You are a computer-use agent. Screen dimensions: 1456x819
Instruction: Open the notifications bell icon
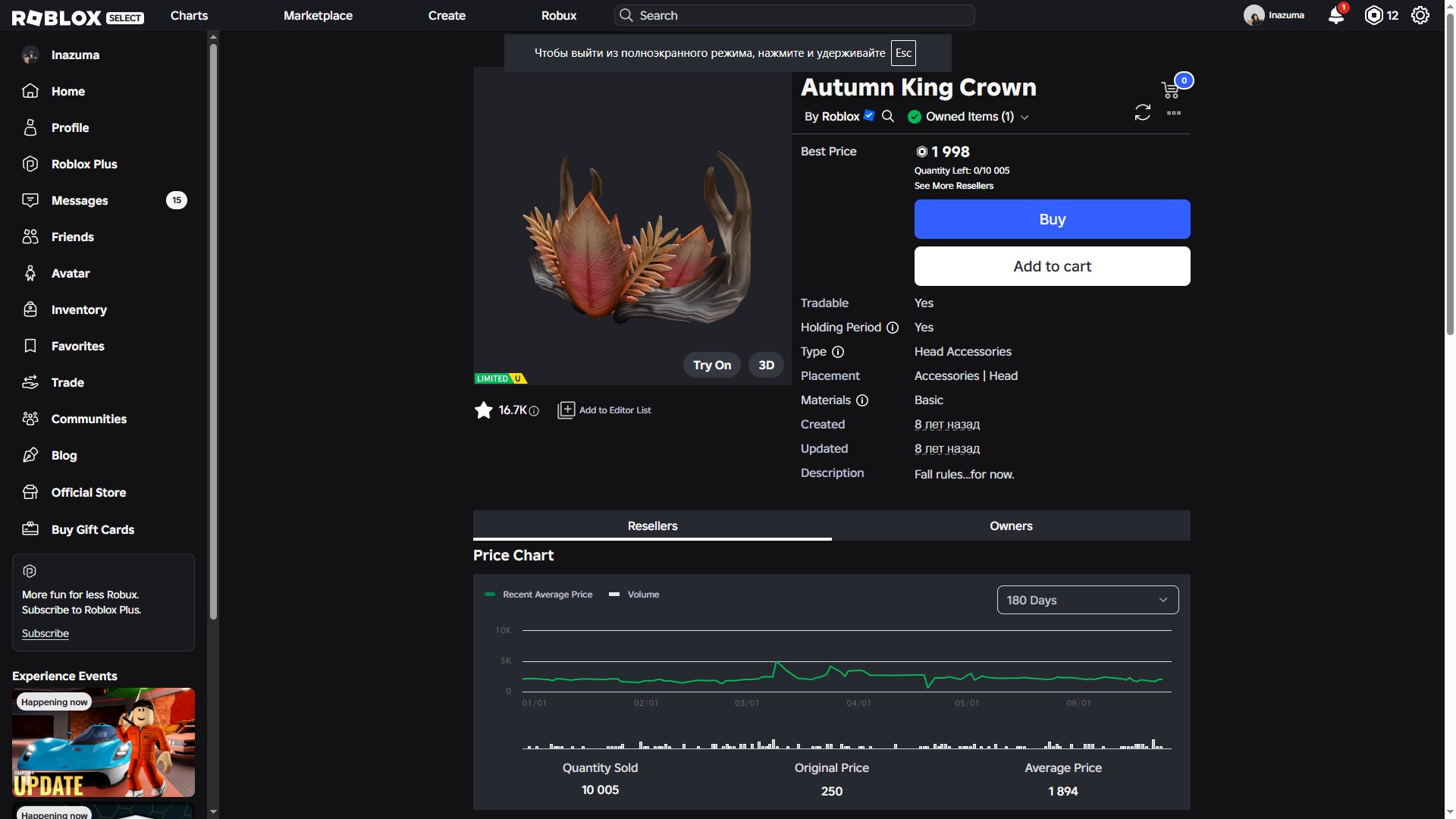pos(1336,15)
